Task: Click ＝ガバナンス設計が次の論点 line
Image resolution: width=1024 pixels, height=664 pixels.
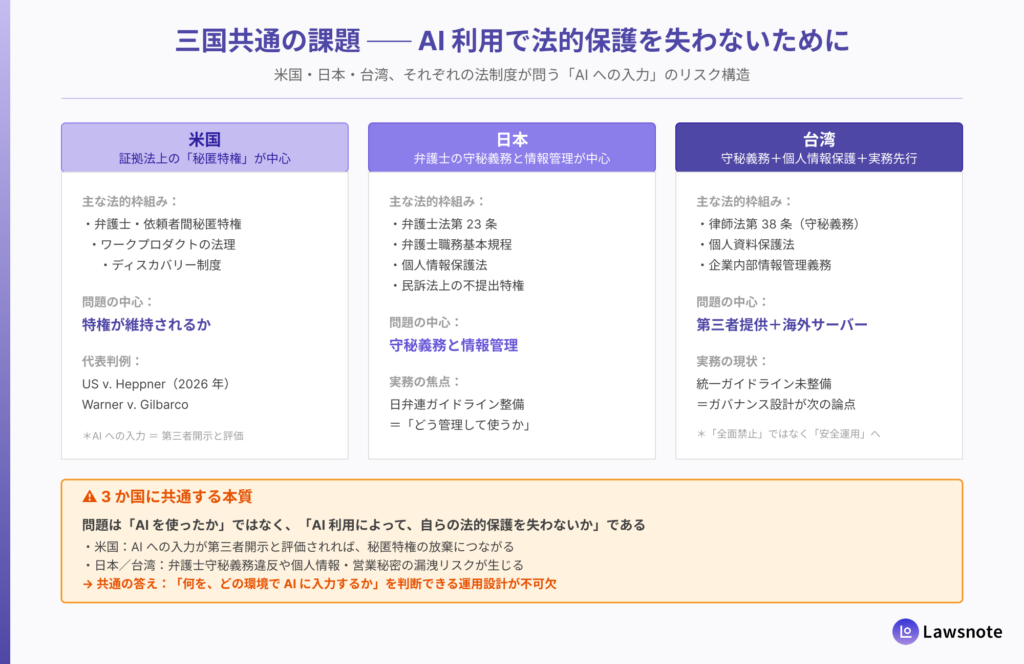Action: pyautogui.click(x=776, y=405)
